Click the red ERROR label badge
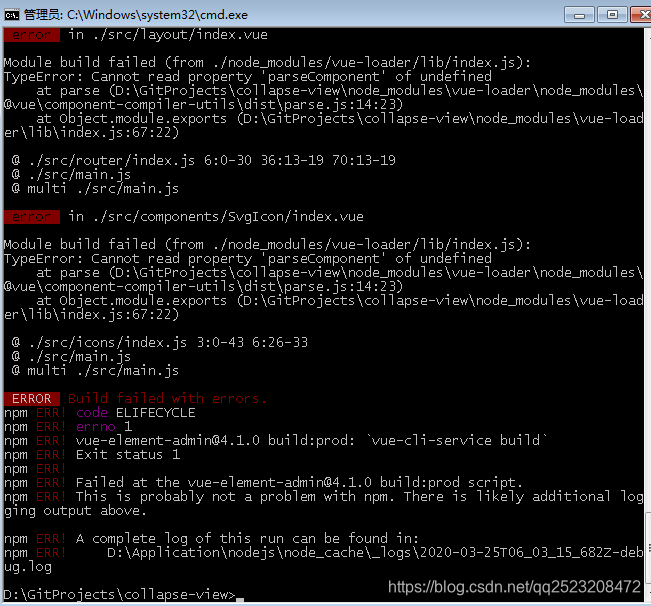This screenshot has height=606, width=651. (32, 398)
